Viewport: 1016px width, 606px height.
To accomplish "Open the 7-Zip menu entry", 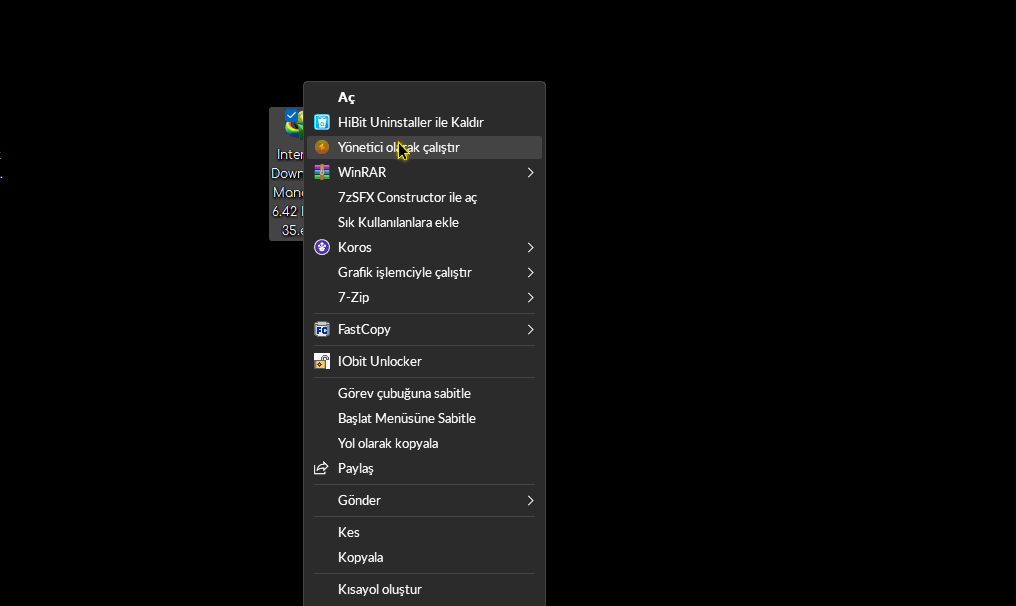I will tap(424, 297).
